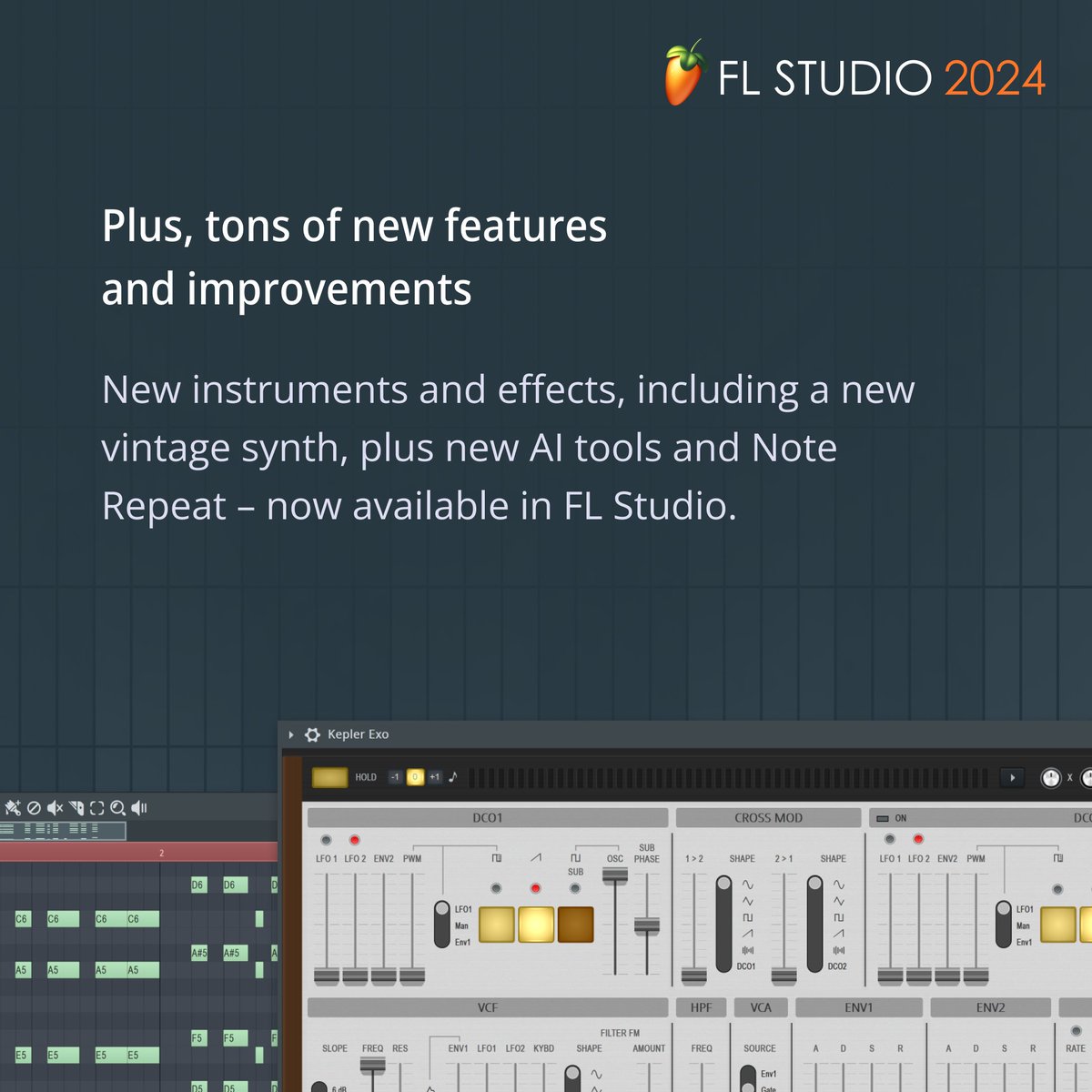Click the HPF section header

pyautogui.click(x=702, y=1007)
